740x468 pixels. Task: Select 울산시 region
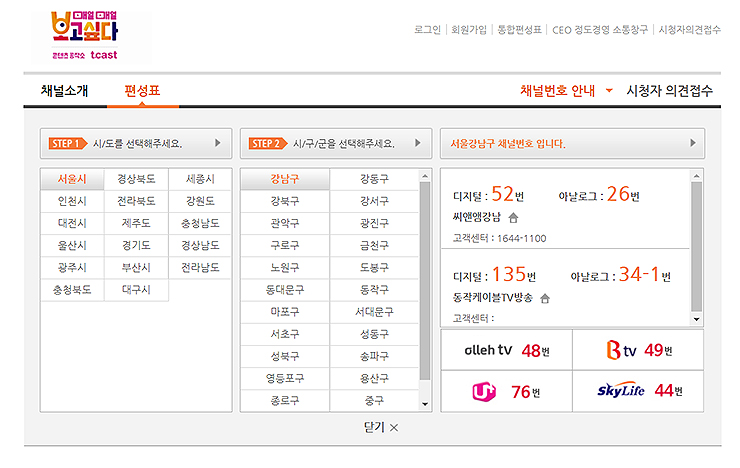[x=72, y=246]
